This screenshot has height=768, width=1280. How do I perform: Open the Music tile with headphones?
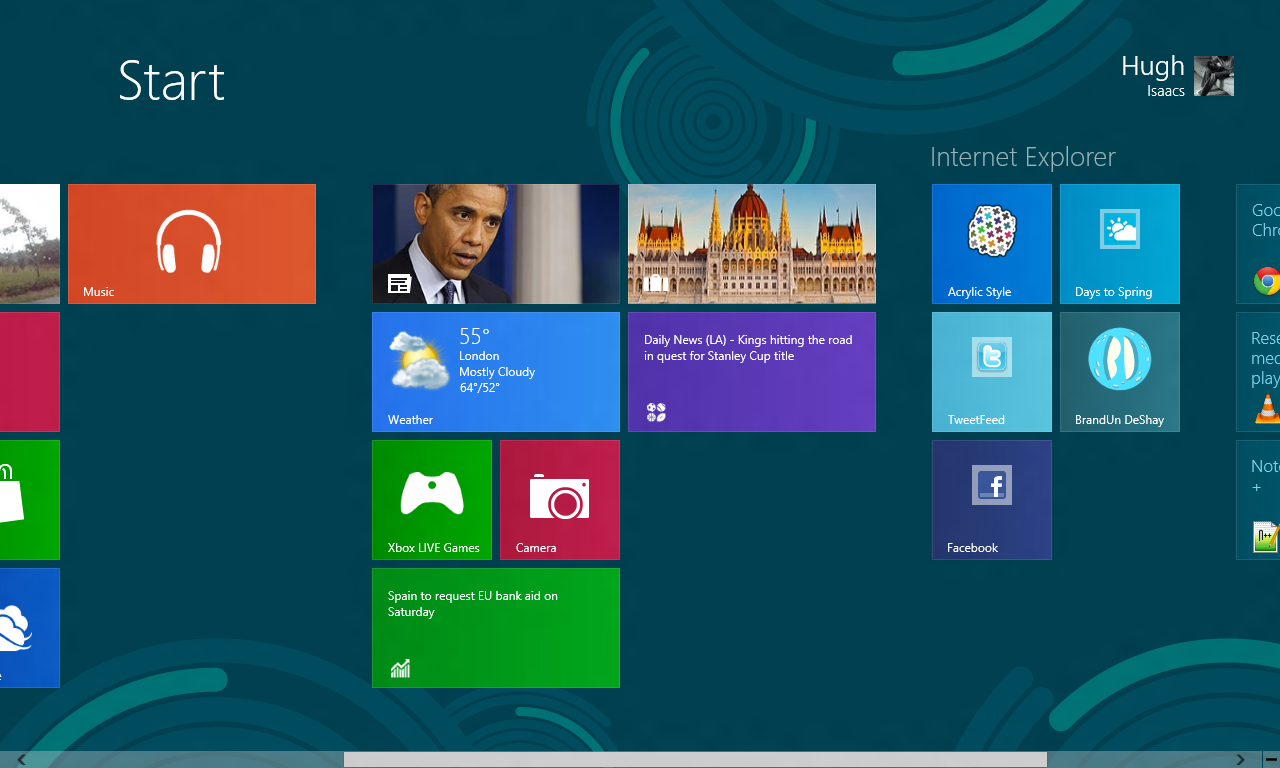point(192,244)
